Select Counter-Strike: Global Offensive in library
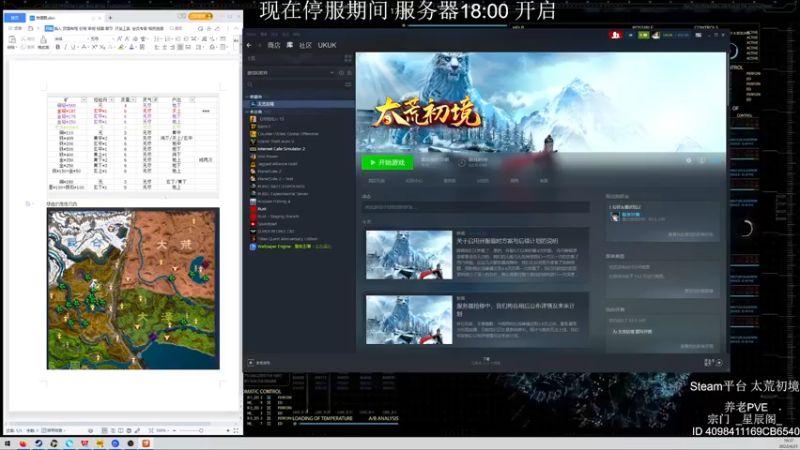This screenshot has height=450, width=800. coord(288,134)
